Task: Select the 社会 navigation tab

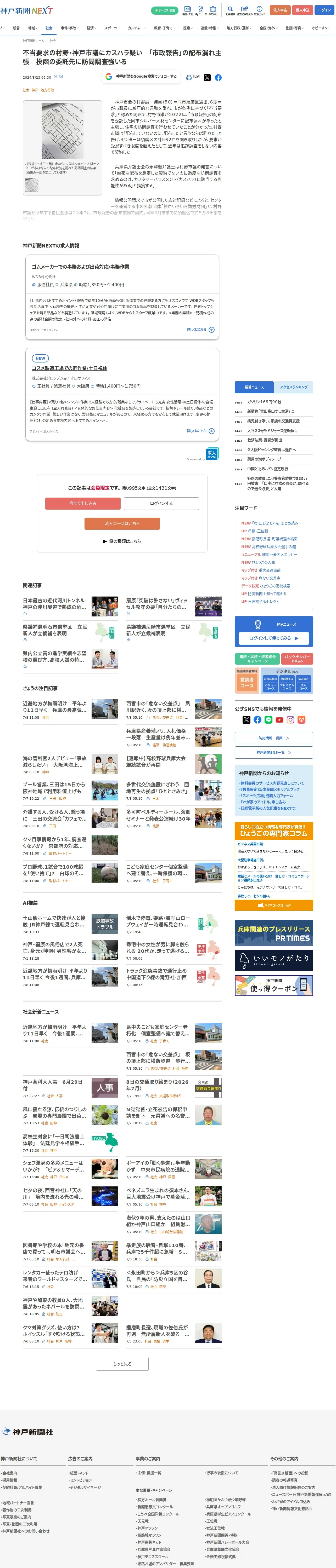Action: coord(49,28)
